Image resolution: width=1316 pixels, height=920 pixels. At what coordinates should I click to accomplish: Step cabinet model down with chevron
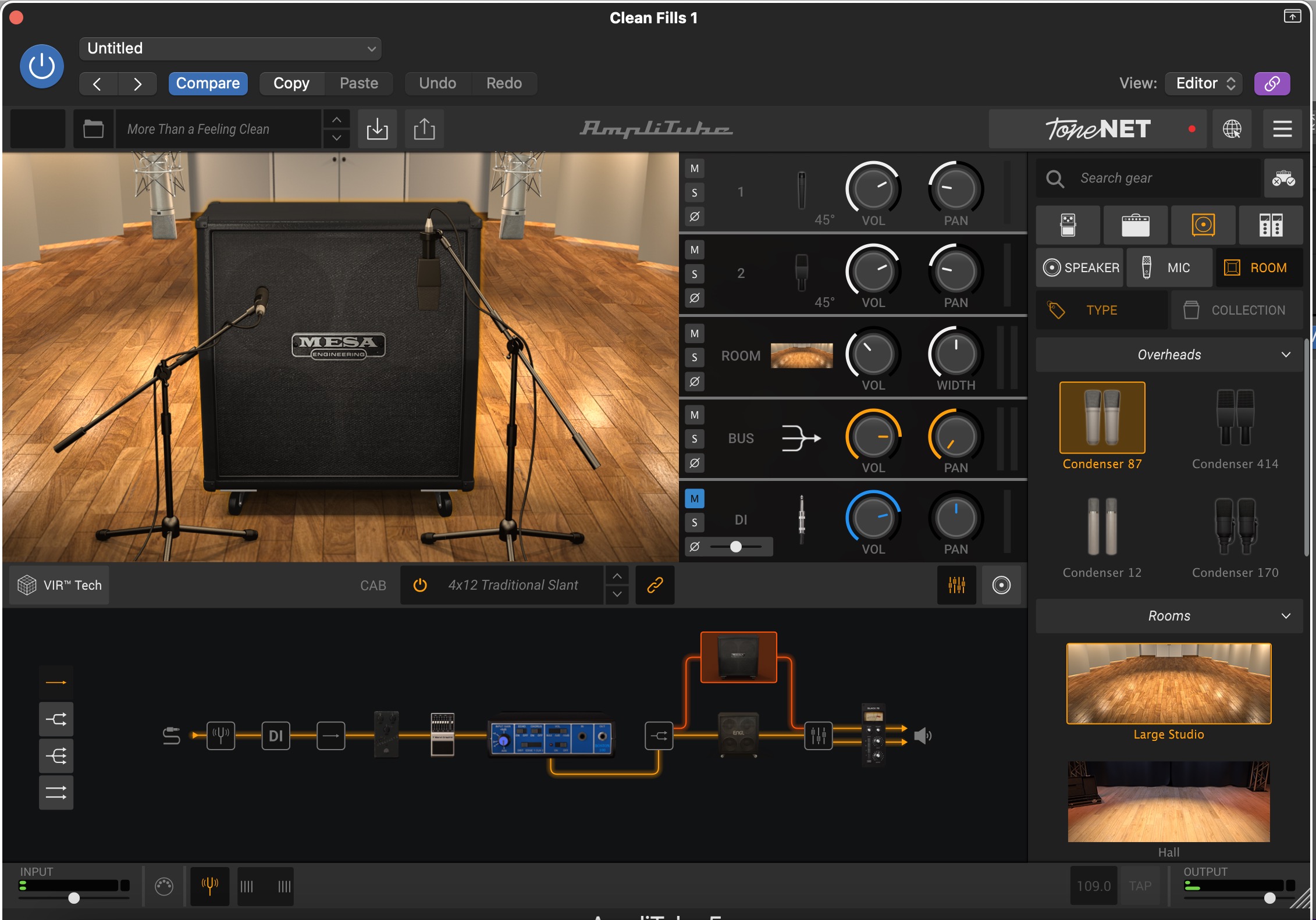click(x=617, y=594)
